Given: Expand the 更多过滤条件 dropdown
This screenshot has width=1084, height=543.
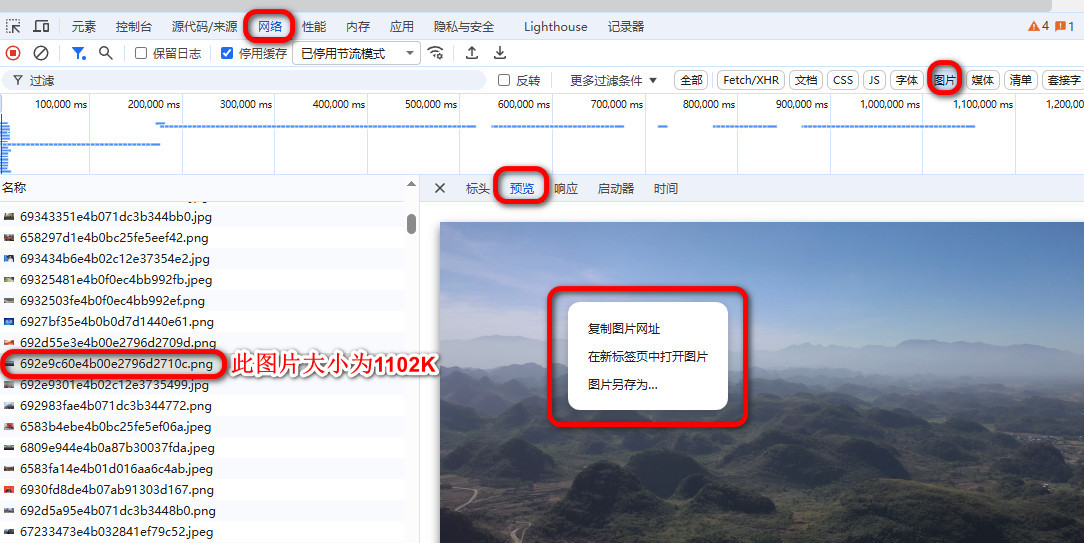Looking at the screenshot, I should 613,80.
